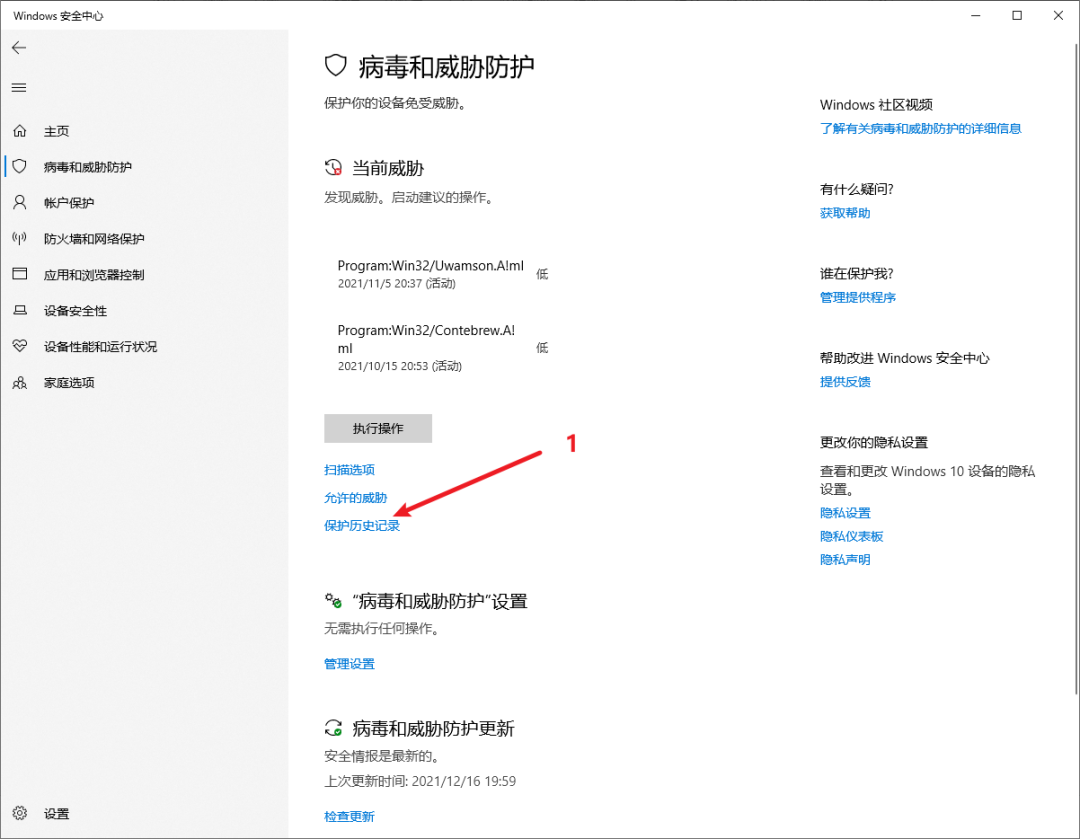1080x839 pixels.
Task: Select the 设备安全性 laptop icon
Action: click(x=20, y=311)
